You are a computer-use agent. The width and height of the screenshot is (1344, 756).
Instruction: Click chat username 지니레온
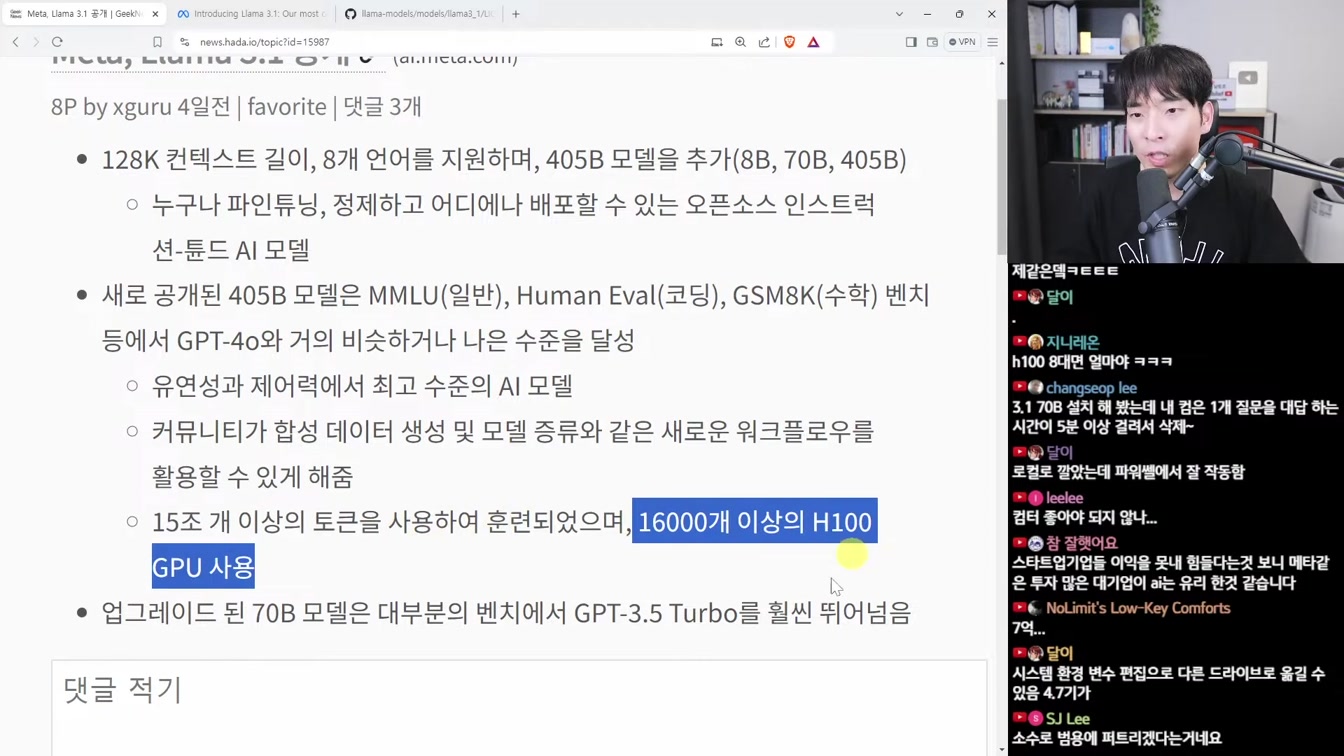click(x=1072, y=342)
